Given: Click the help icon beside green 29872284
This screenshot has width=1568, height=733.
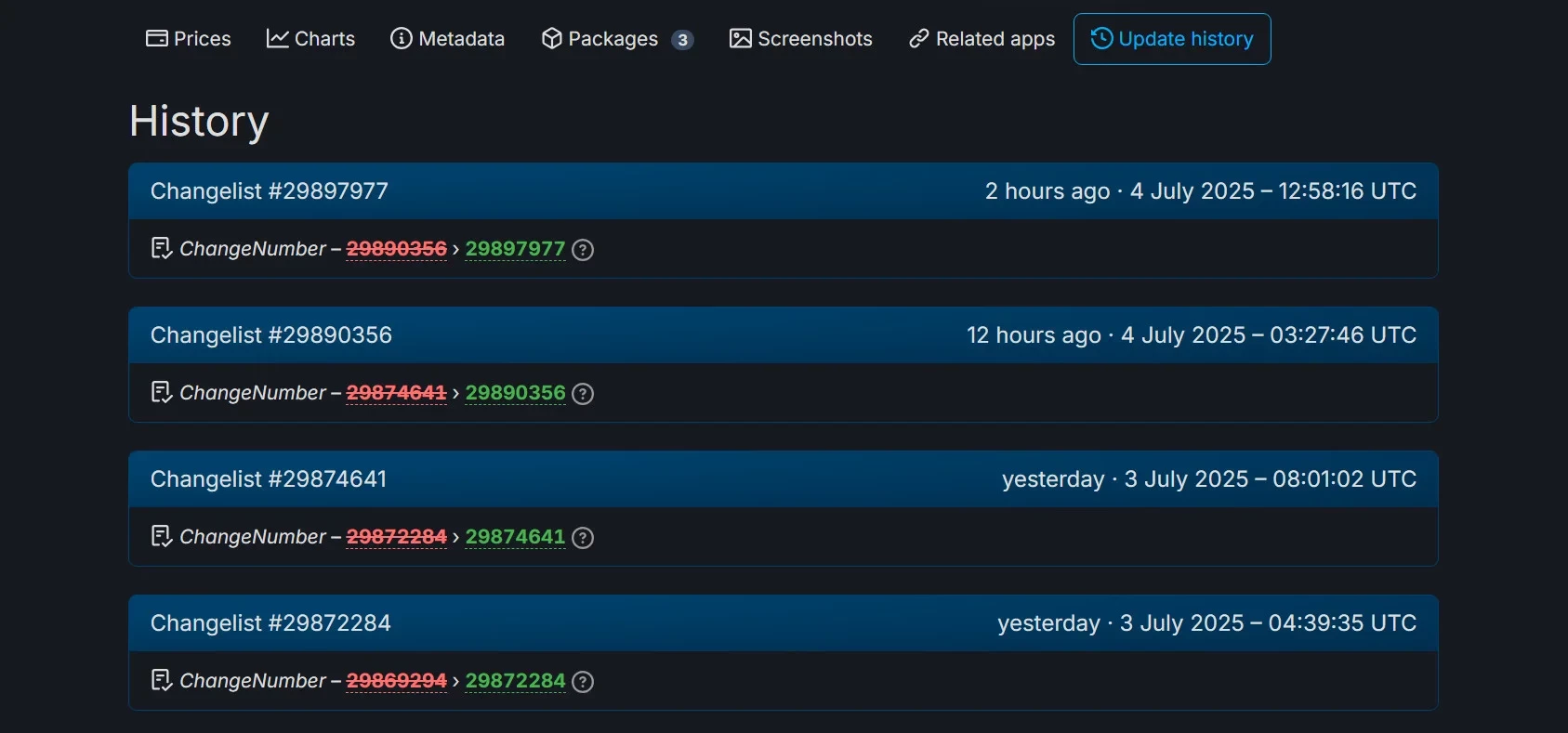Looking at the screenshot, I should [583, 682].
